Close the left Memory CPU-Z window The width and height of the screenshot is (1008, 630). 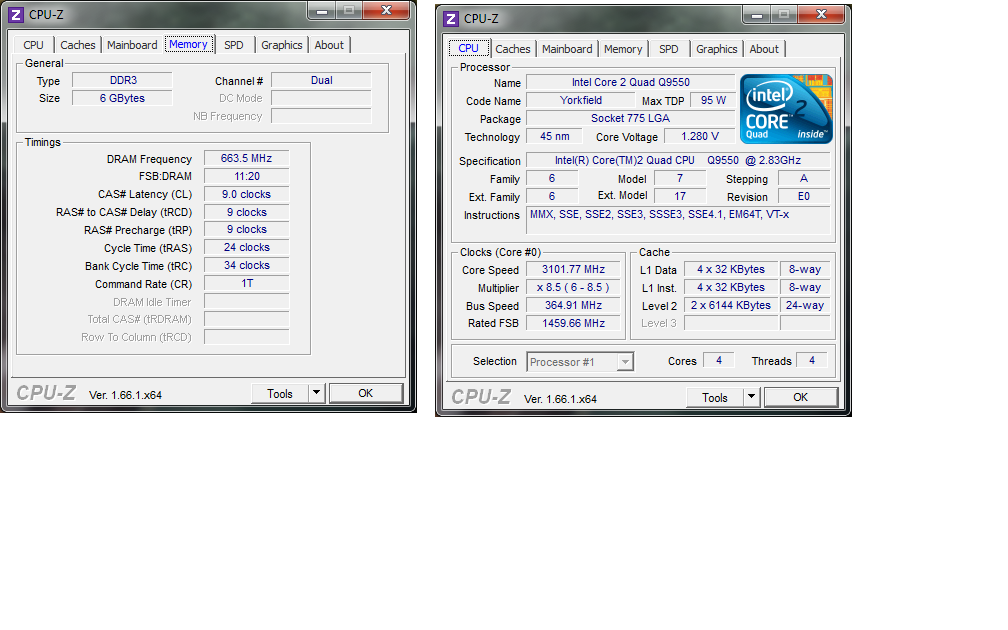point(386,10)
